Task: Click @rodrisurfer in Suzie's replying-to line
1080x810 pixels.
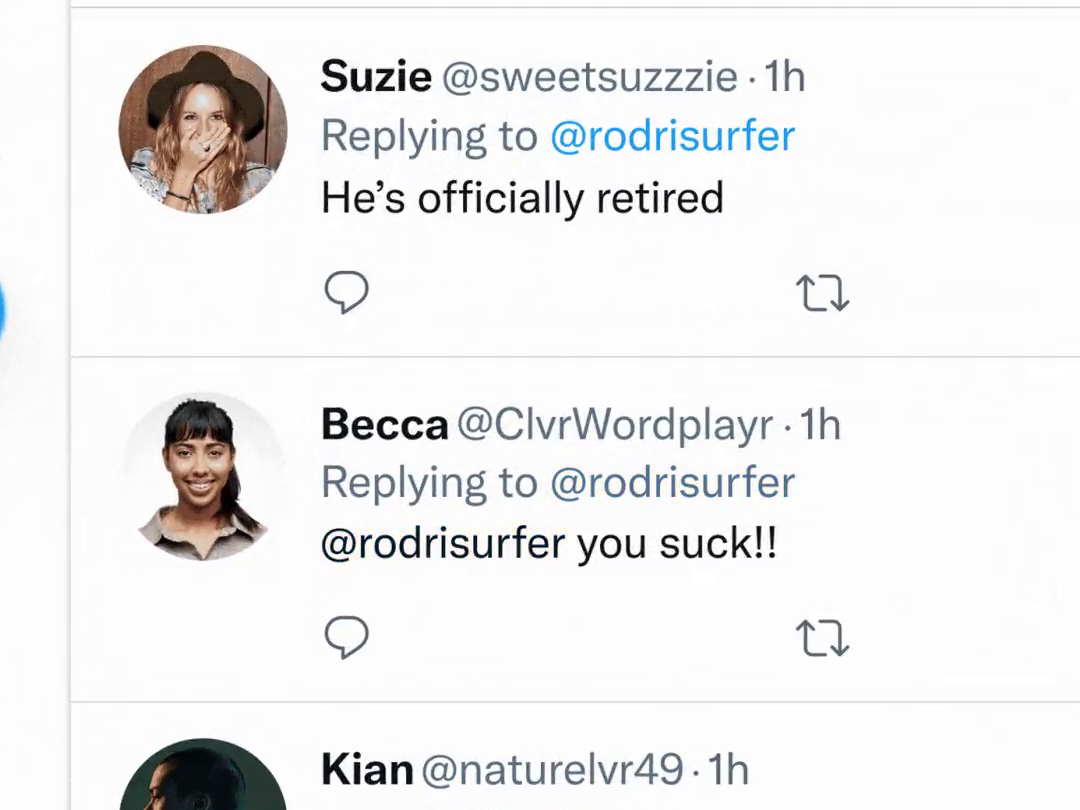Action: coord(672,136)
